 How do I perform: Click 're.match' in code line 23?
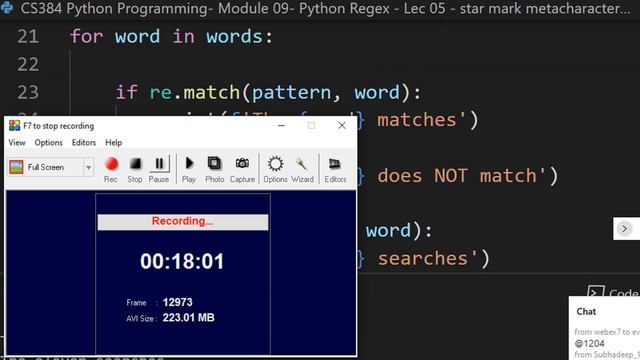pos(195,92)
